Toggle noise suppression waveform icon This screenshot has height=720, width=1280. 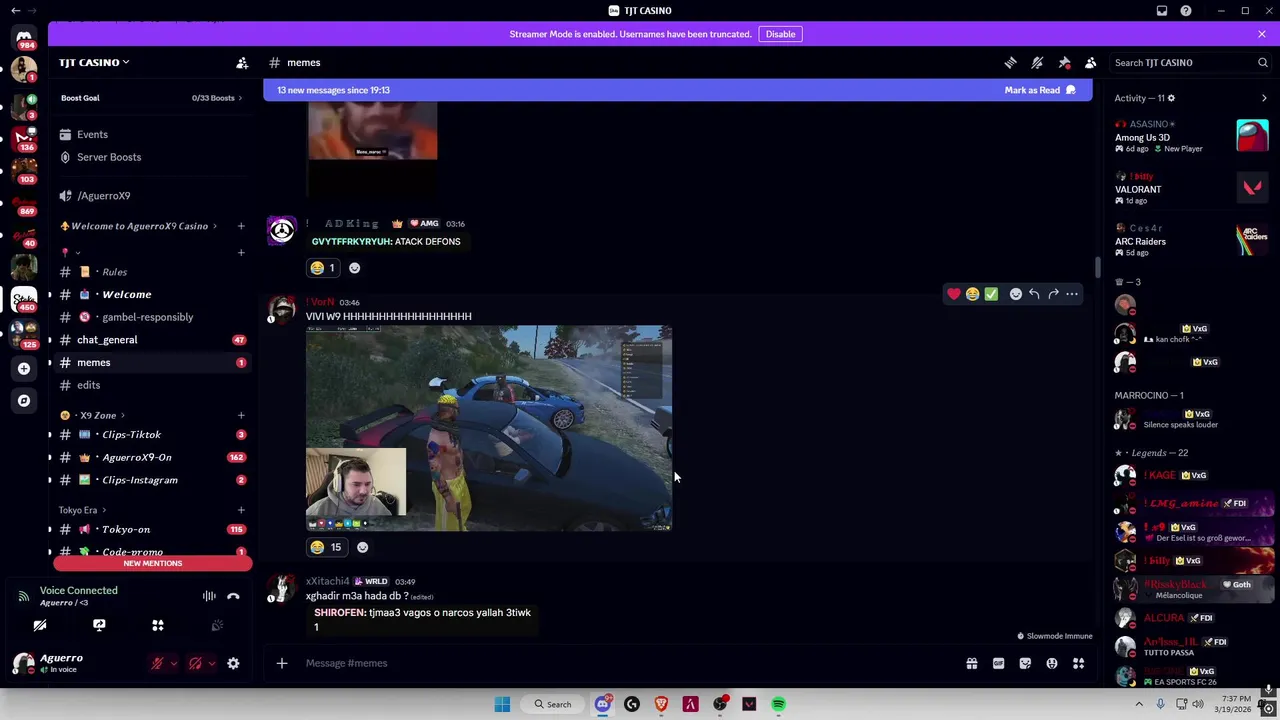209,596
